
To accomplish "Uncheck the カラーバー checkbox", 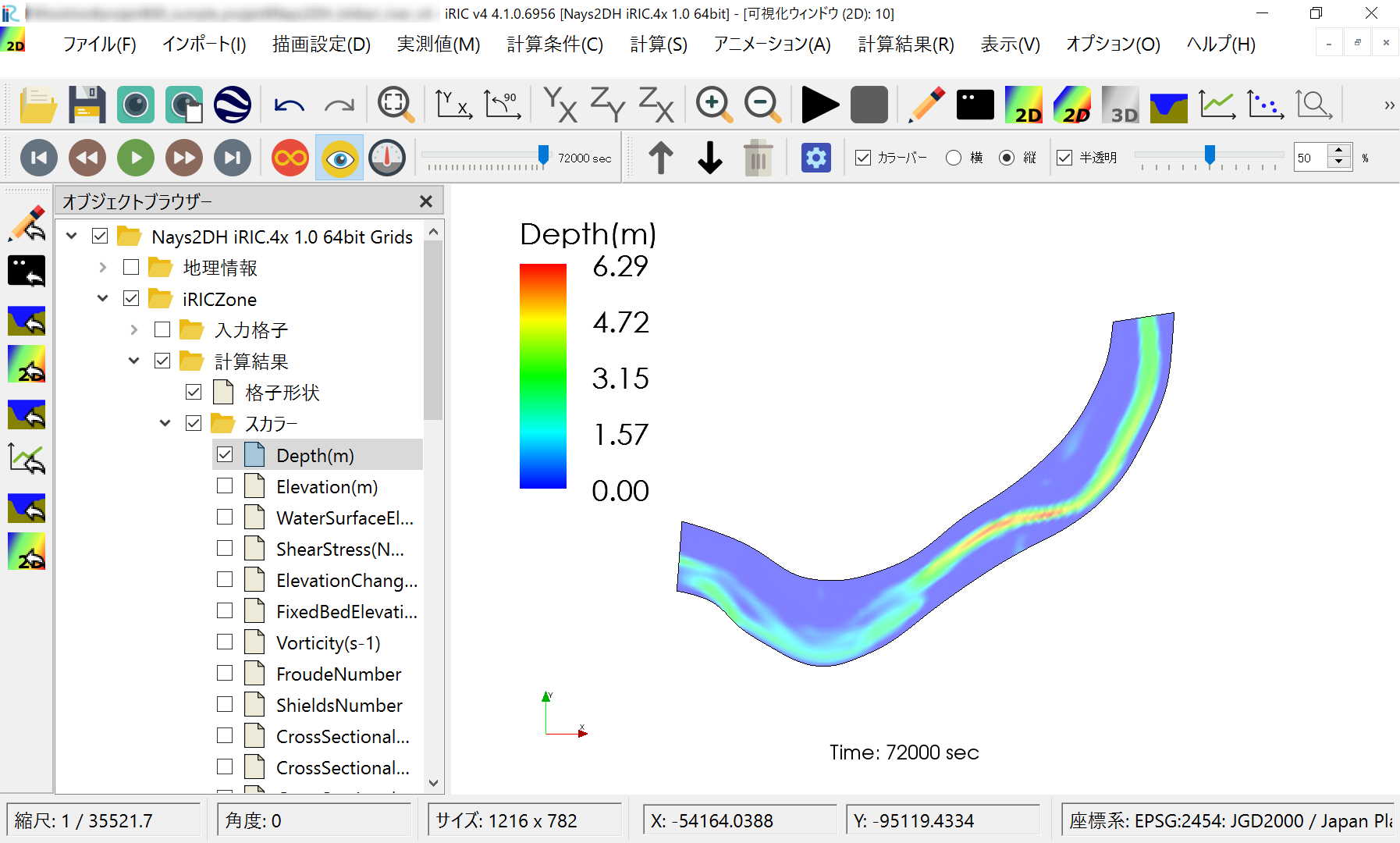I will coord(863,158).
